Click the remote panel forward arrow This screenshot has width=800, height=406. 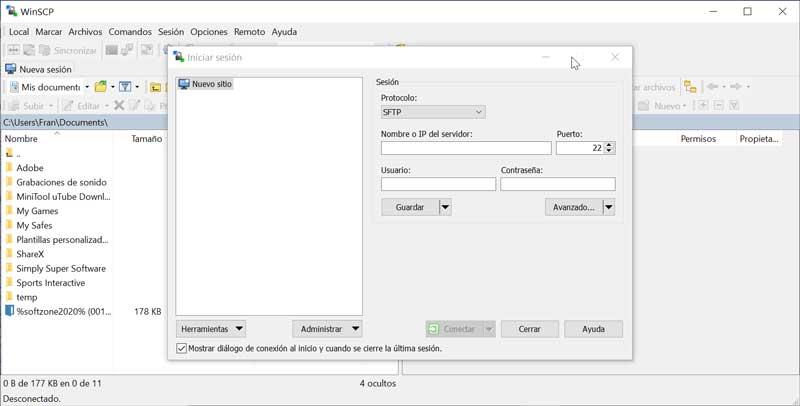(736, 87)
